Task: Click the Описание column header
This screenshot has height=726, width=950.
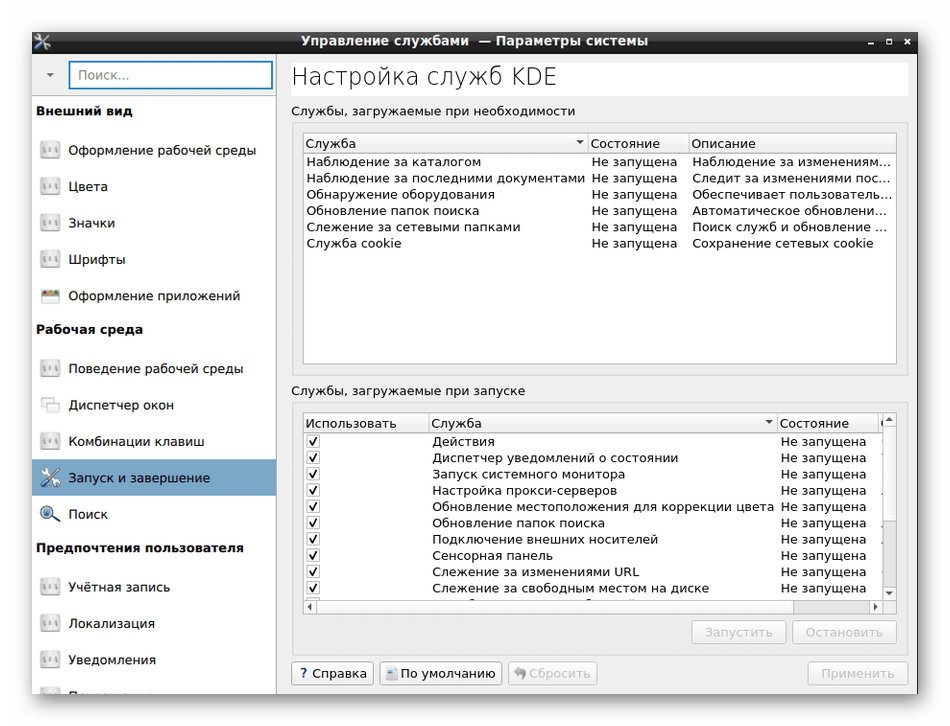Action: point(792,144)
